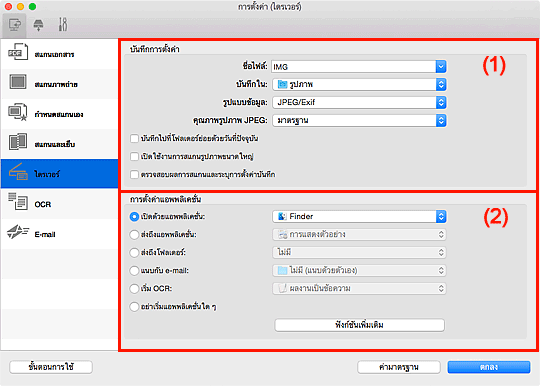Click the IMG file name text field

[353, 66]
